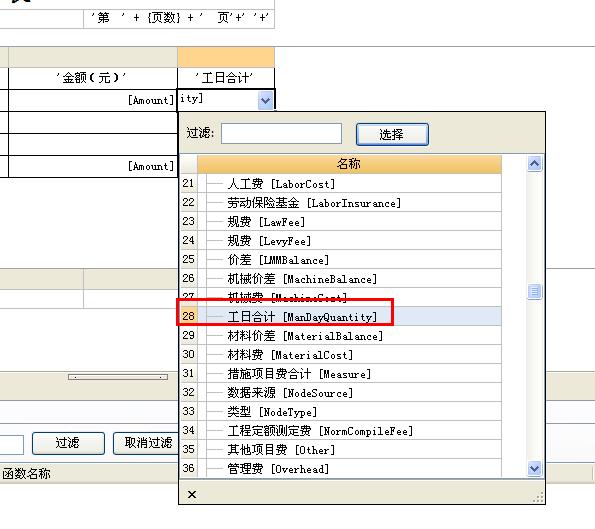Click row number 36 header
The width and height of the screenshot is (595, 529).
189,468
